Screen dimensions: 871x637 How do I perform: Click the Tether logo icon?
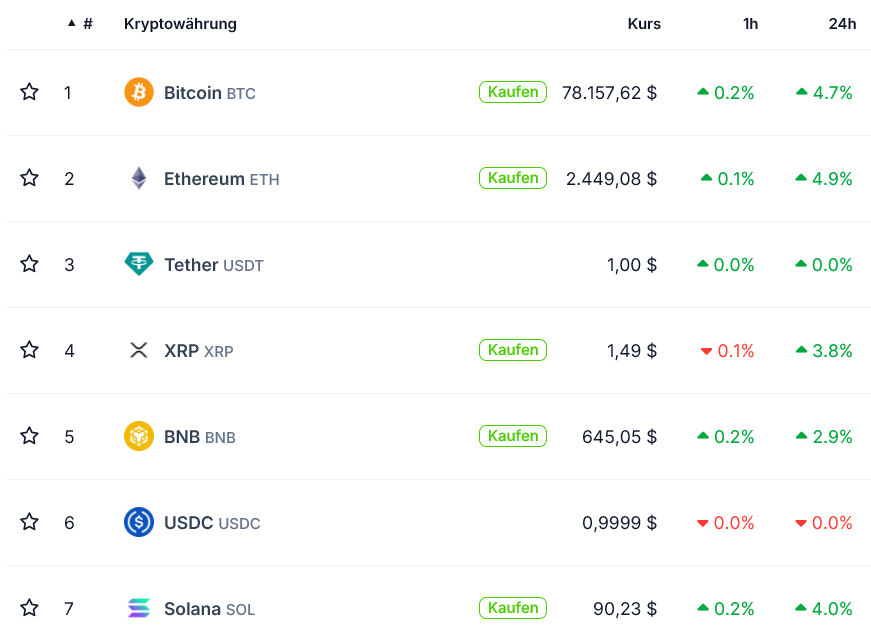pos(139,265)
